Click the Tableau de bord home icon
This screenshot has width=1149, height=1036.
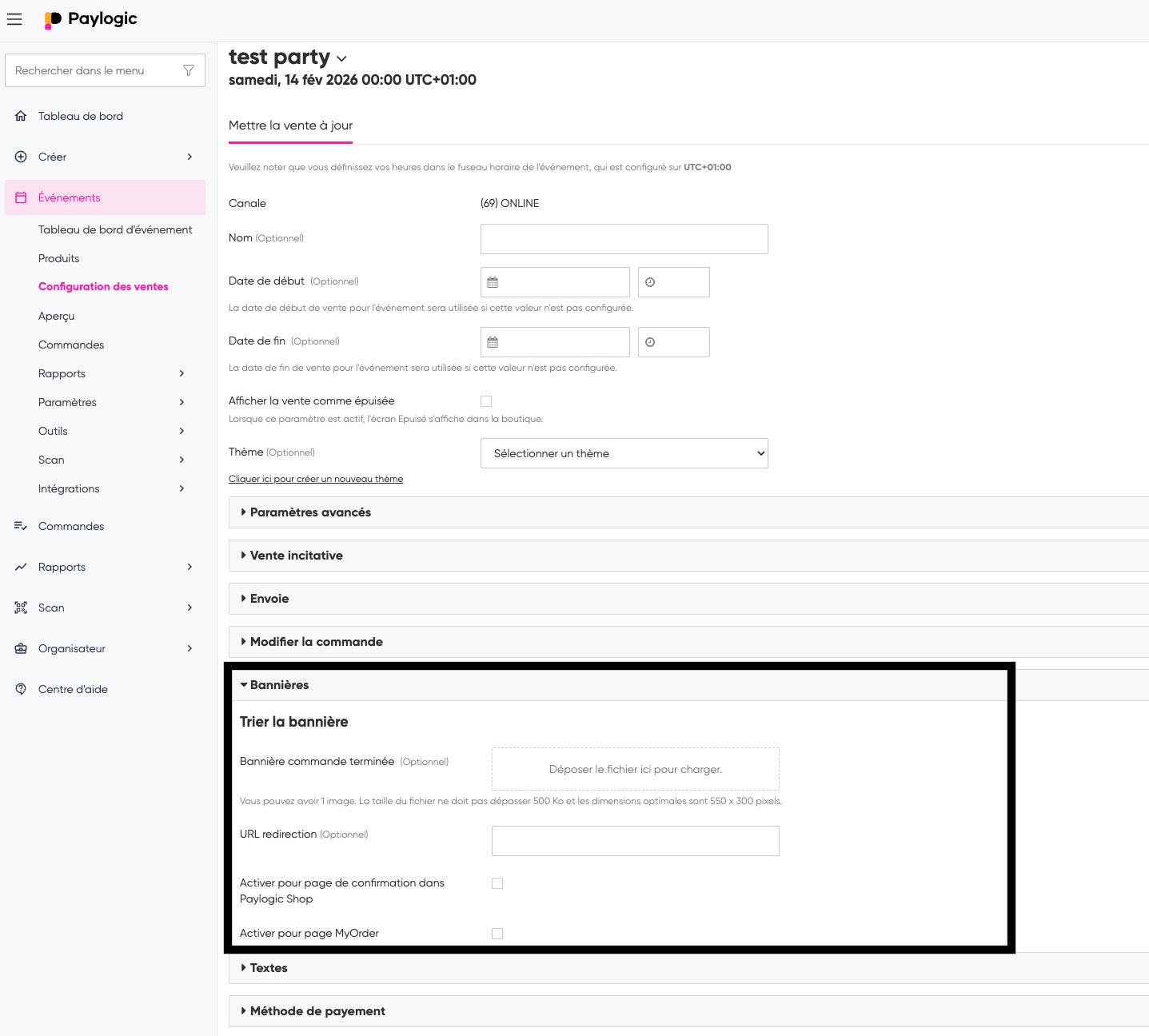(21, 116)
